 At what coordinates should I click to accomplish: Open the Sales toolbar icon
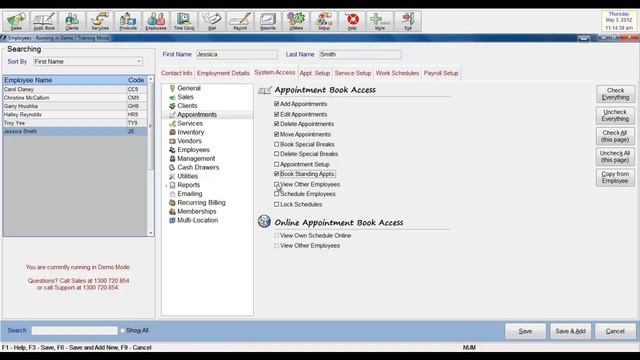(16, 21)
